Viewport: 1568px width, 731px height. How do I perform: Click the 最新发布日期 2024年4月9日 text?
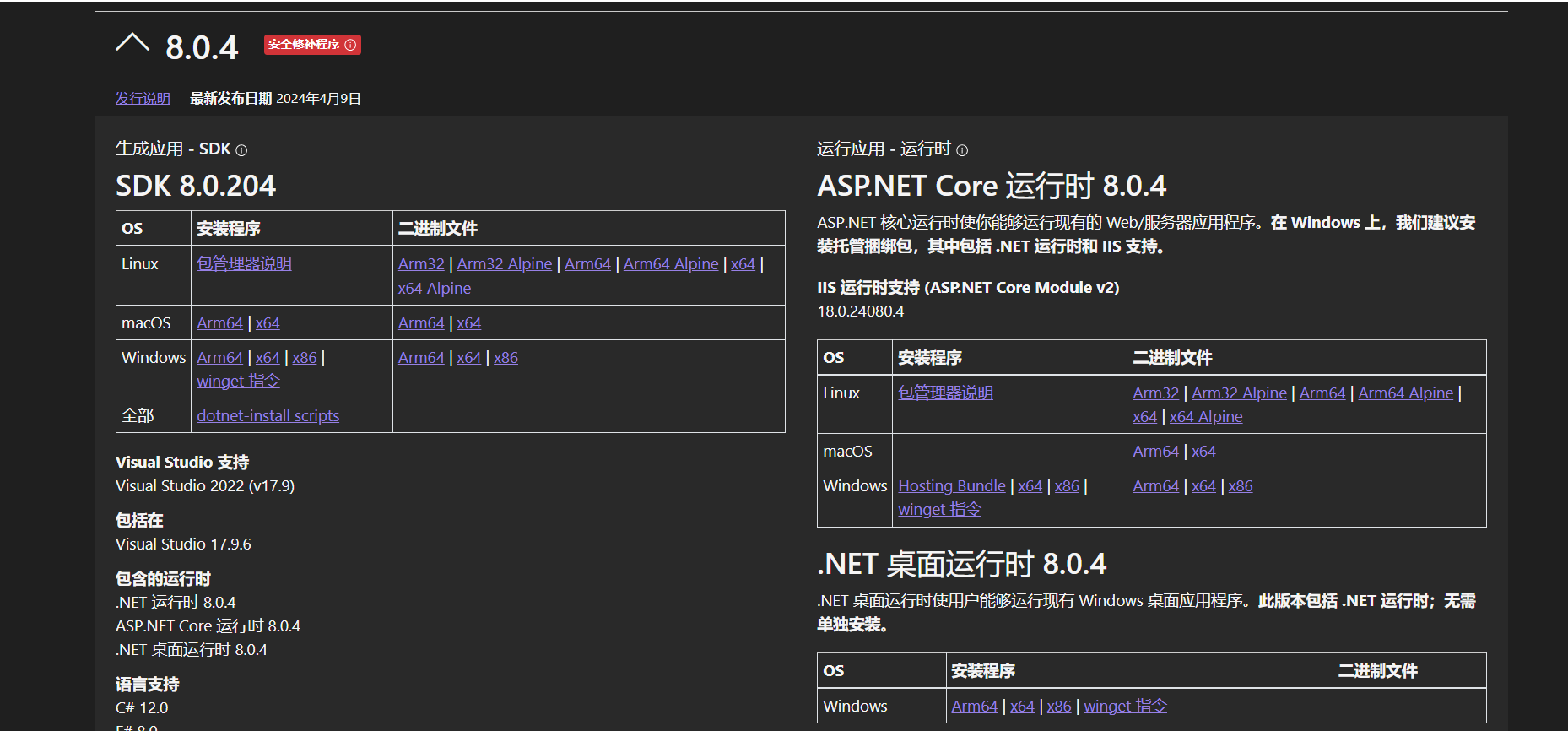275,99
